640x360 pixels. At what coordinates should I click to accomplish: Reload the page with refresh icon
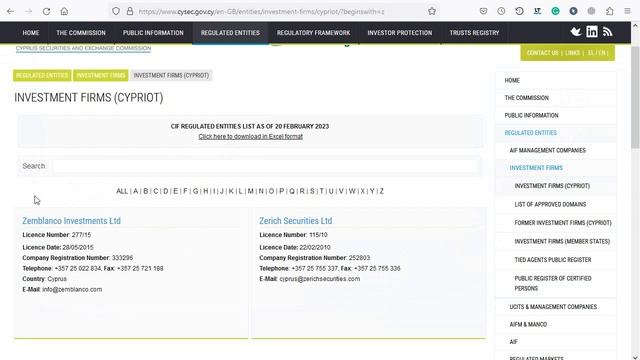click(46, 11)
